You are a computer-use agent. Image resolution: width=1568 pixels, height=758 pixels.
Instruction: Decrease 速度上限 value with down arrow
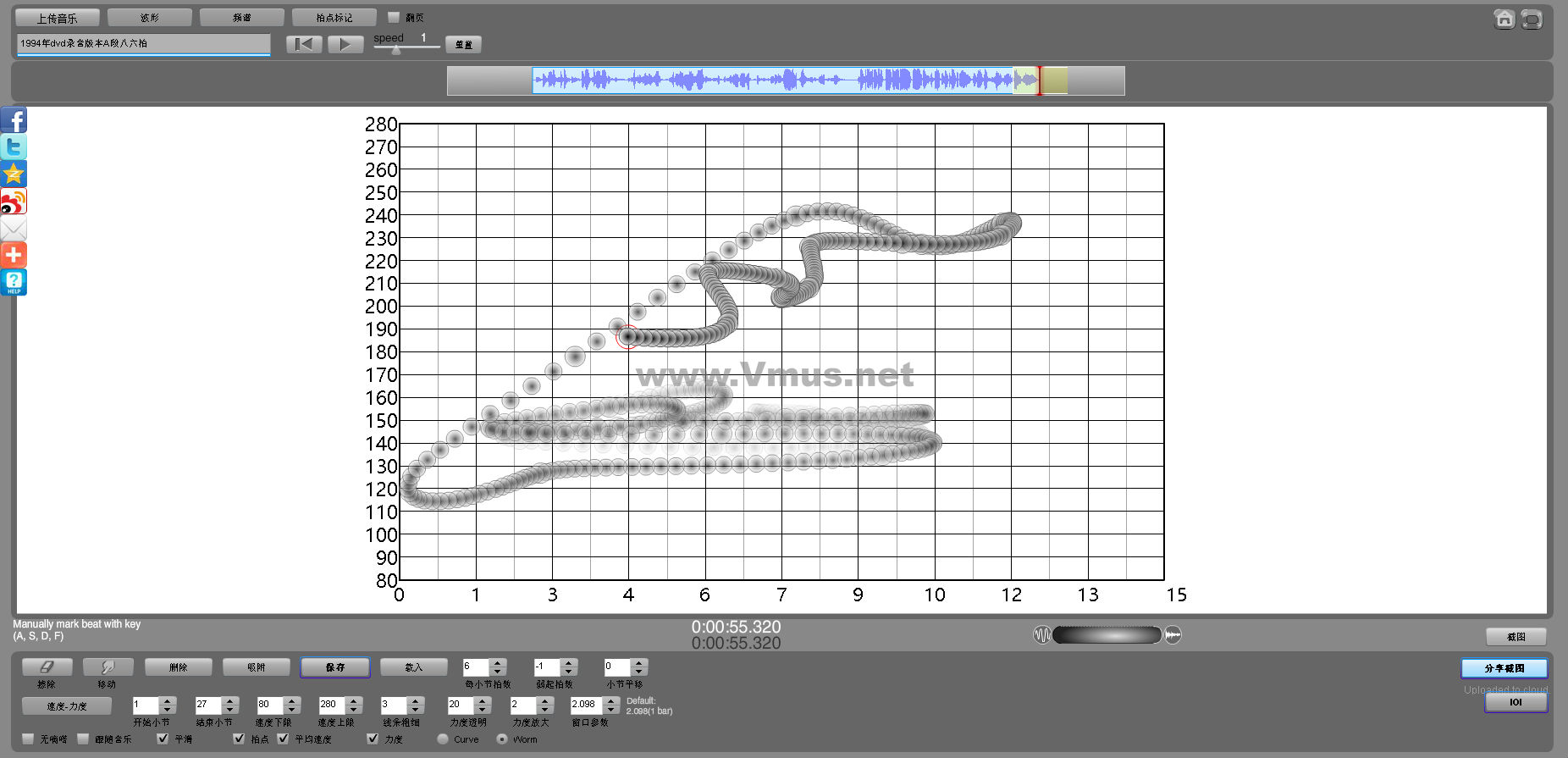click(354, 709)
